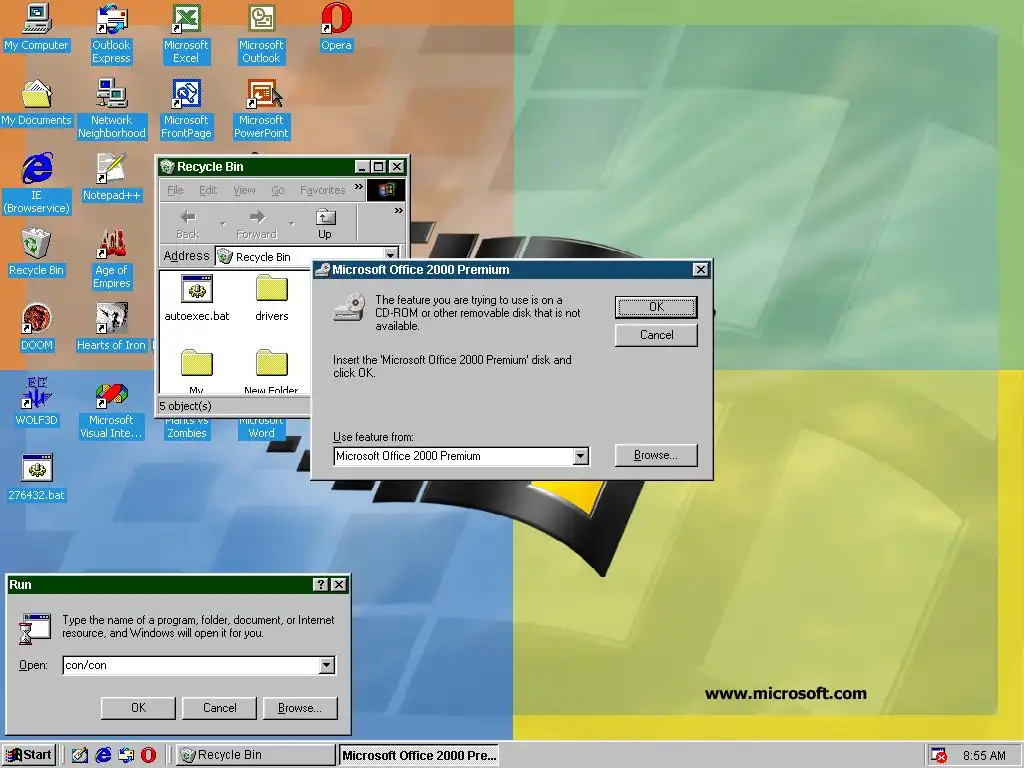
Task: Open the View menu in Recycle Bin
Action: point(244,190)
